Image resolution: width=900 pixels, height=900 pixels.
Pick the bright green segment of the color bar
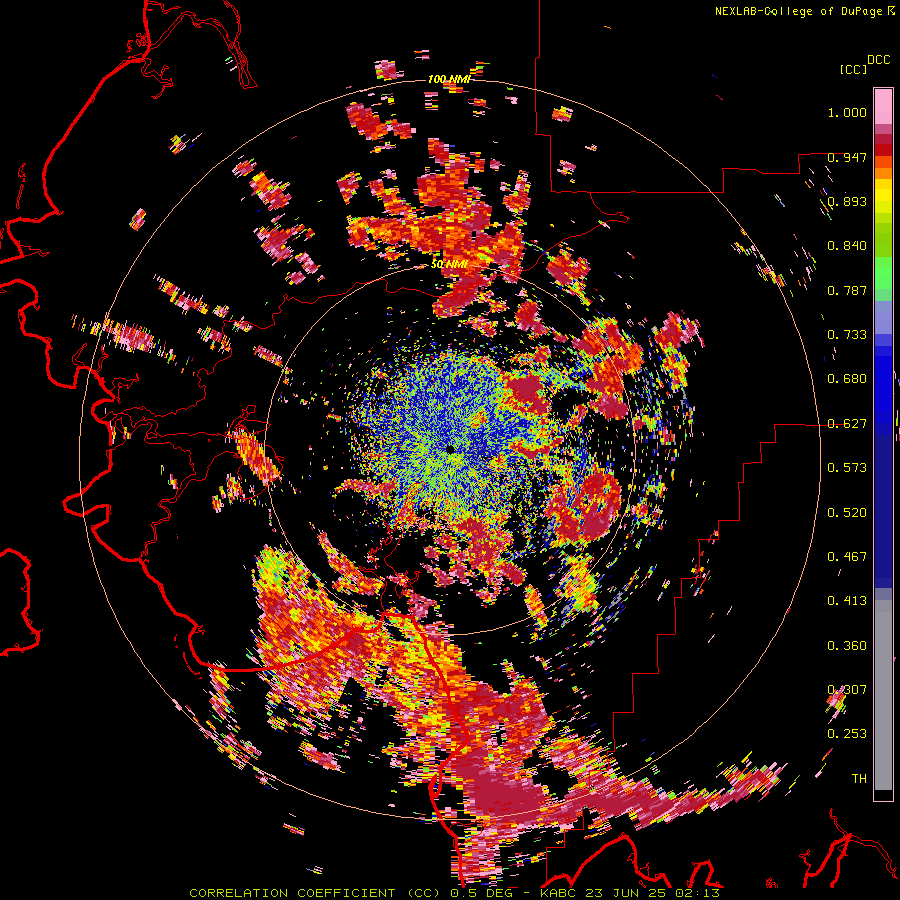883,273
